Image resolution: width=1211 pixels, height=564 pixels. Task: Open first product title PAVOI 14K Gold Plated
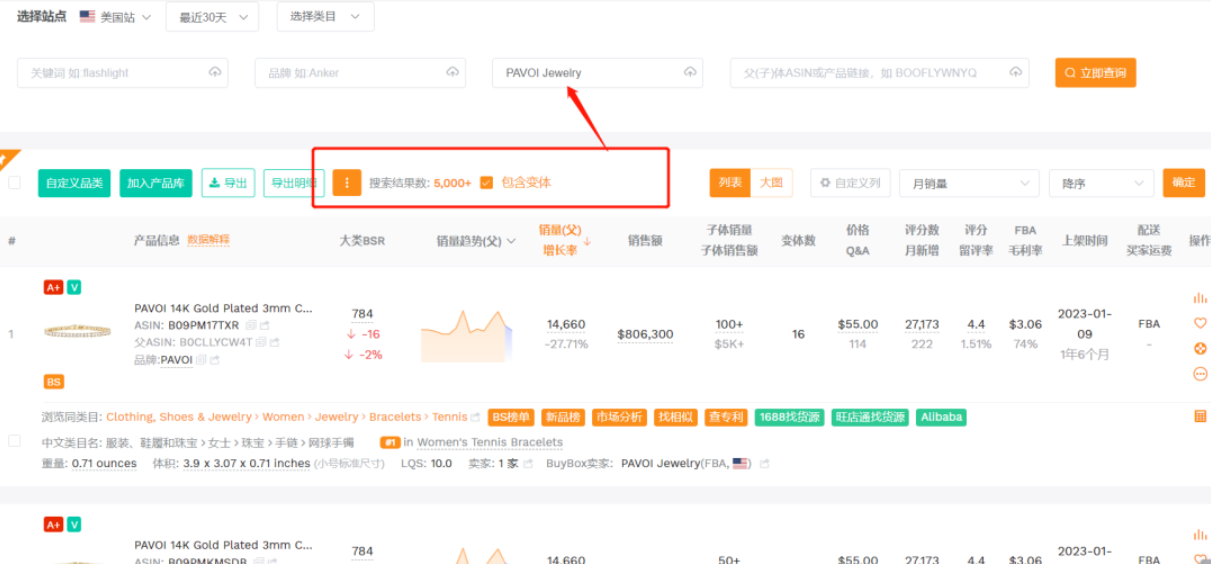pos(223,308)
